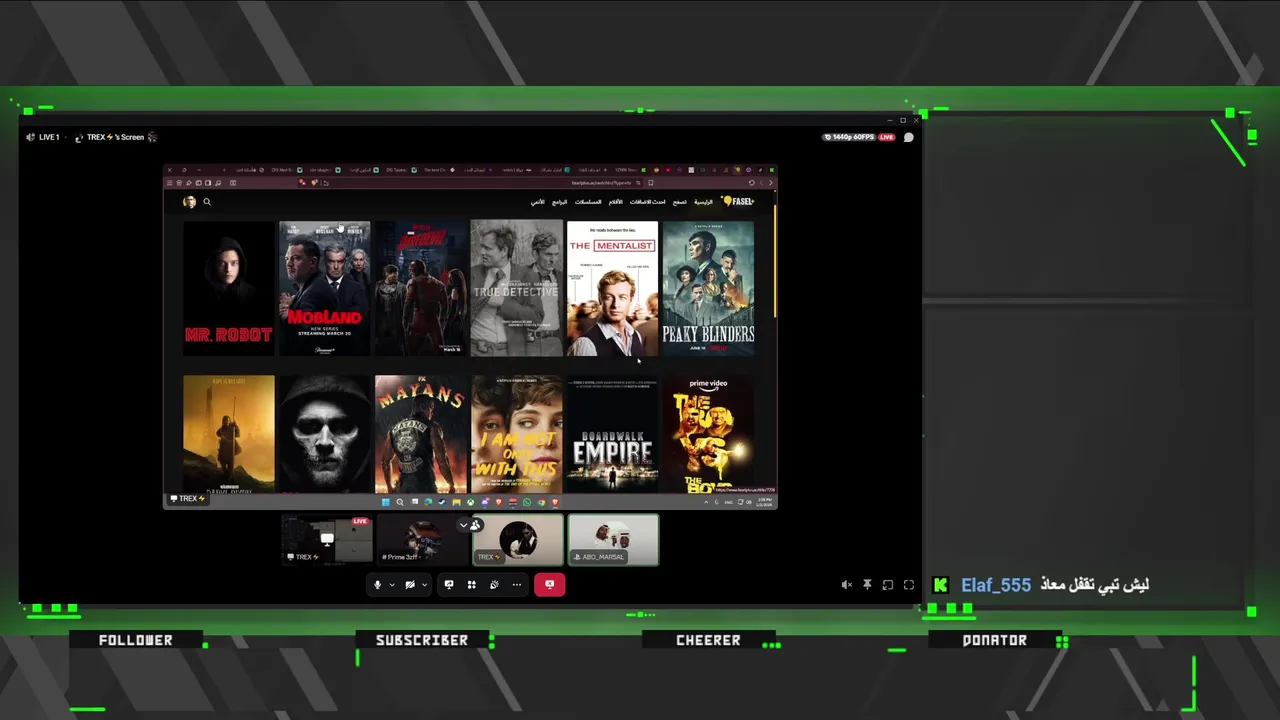Open the more options ellipsis
Viewport: 1280px width, 720px height.
(x=517, y=585)
